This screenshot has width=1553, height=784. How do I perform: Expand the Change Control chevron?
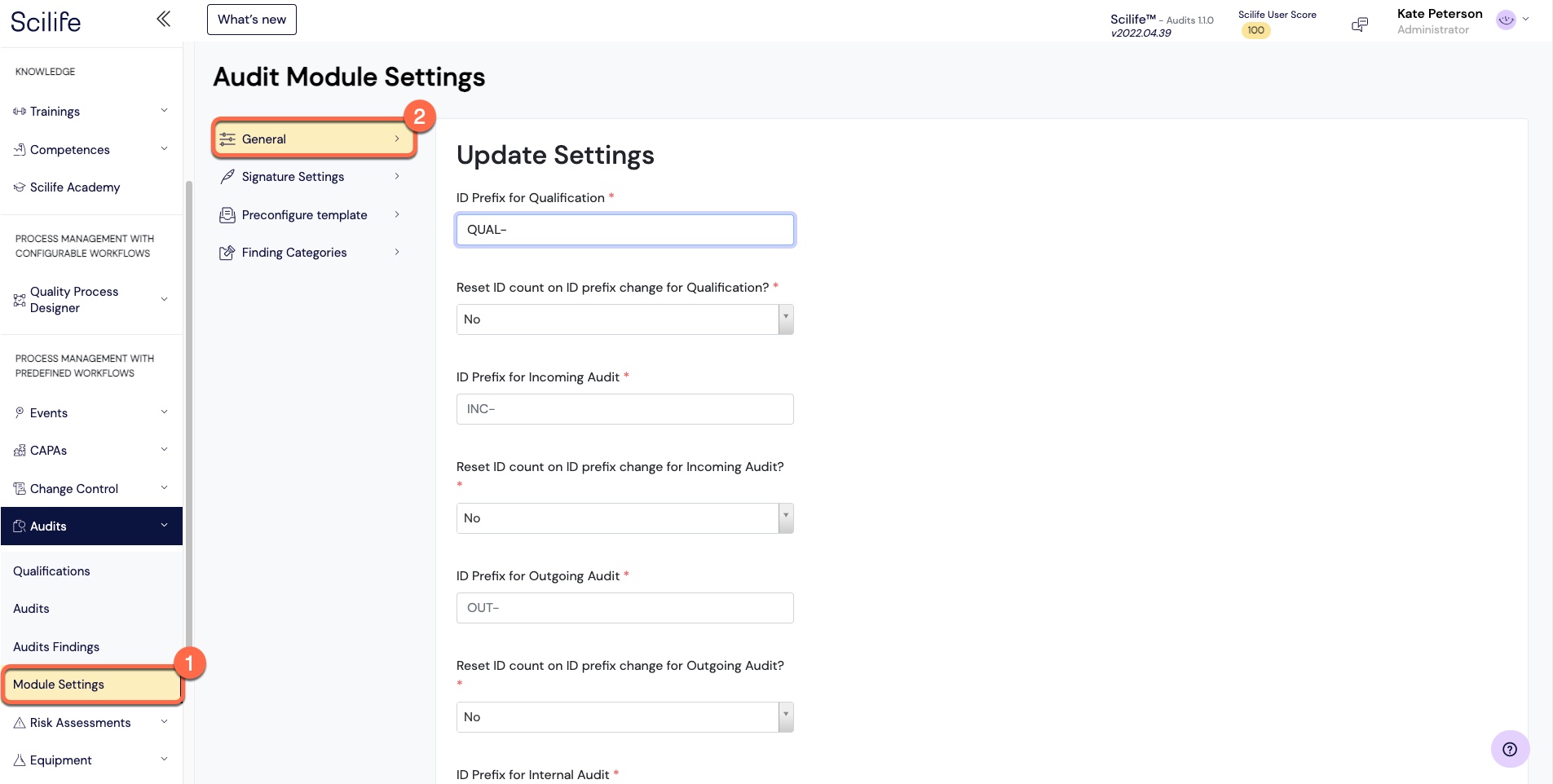coord(164,488)
